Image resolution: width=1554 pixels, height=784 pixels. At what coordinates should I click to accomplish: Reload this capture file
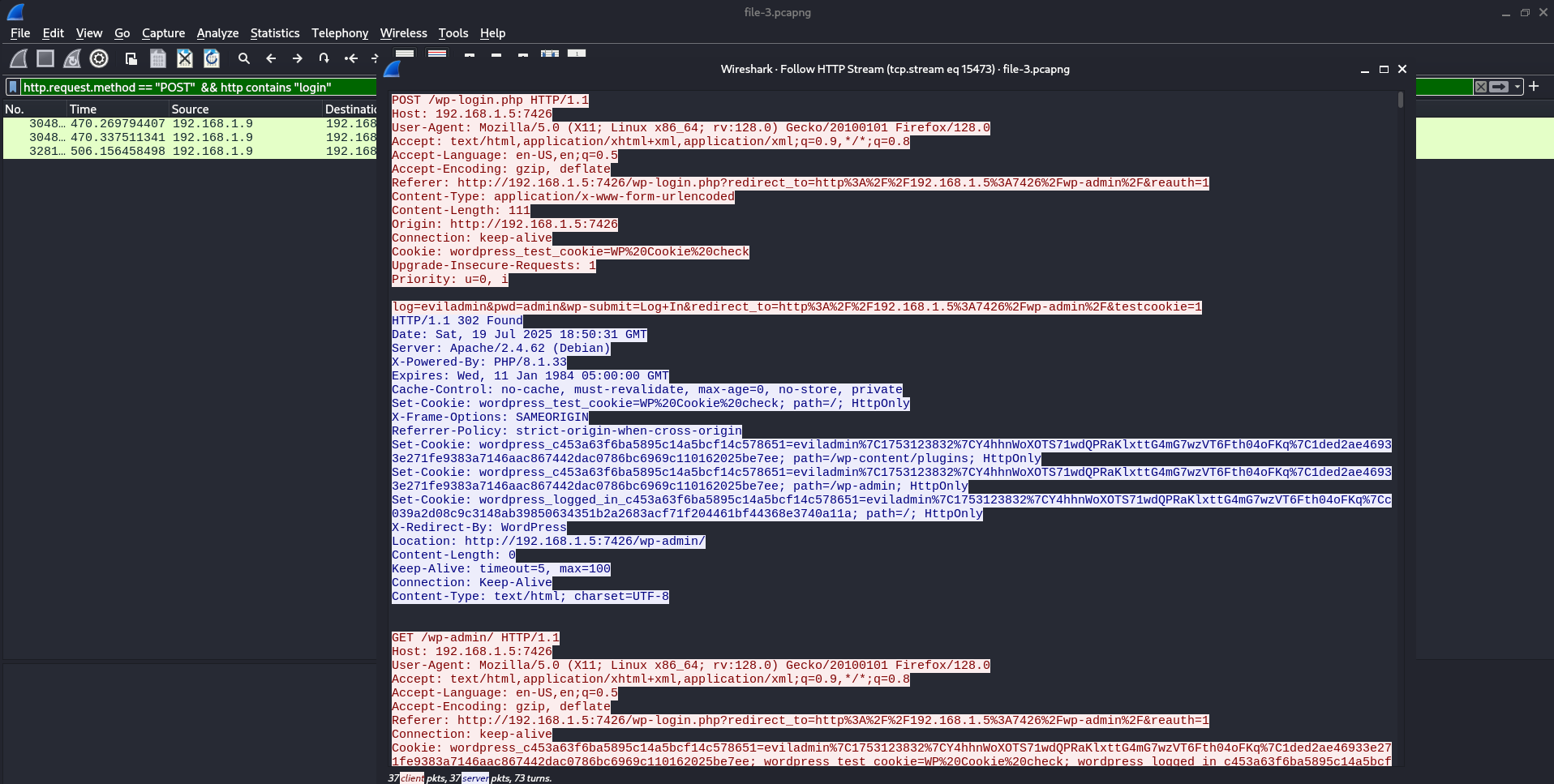click(212, 58)
